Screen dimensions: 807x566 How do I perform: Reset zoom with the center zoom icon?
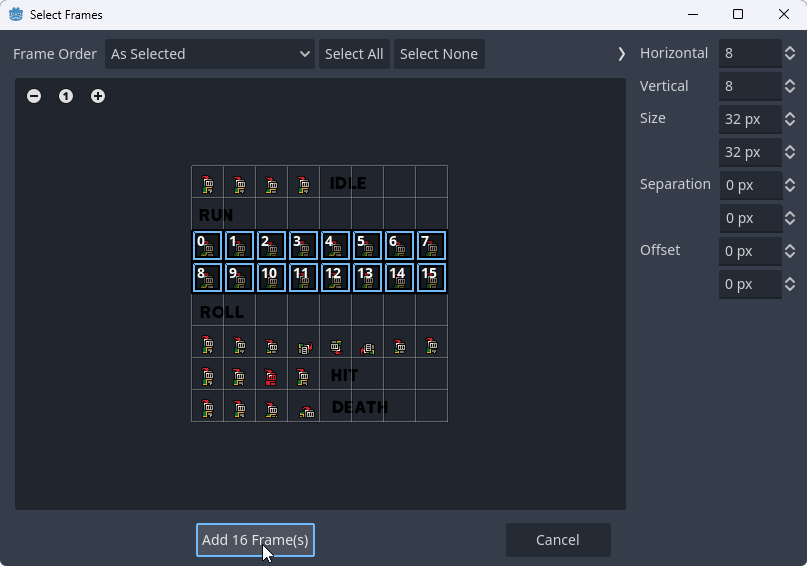coord(66,96)
